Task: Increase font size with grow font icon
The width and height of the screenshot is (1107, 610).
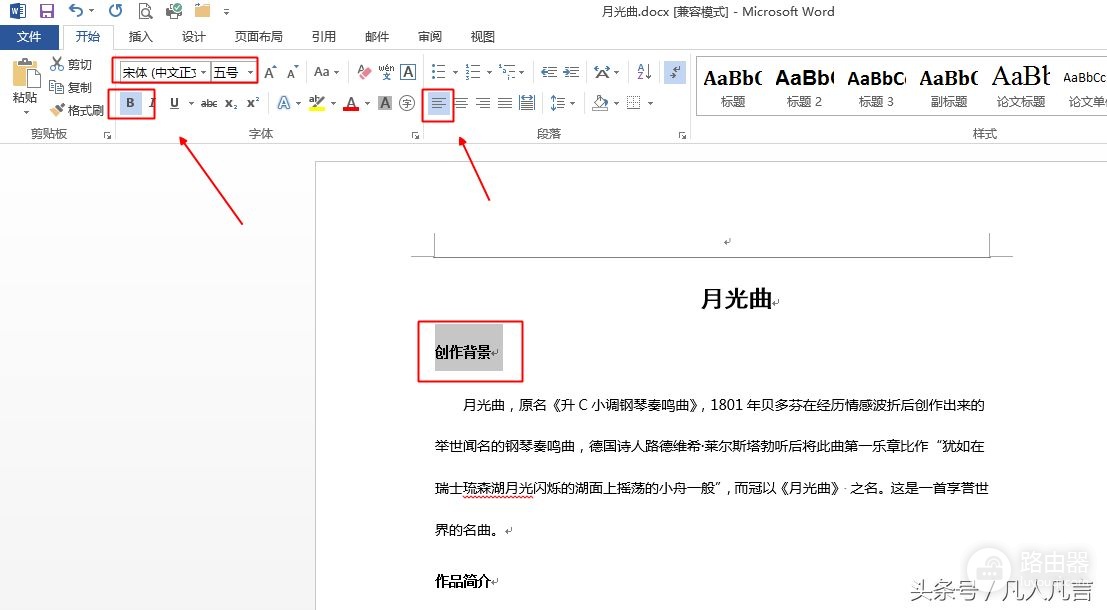Action: tap(270, 72)
